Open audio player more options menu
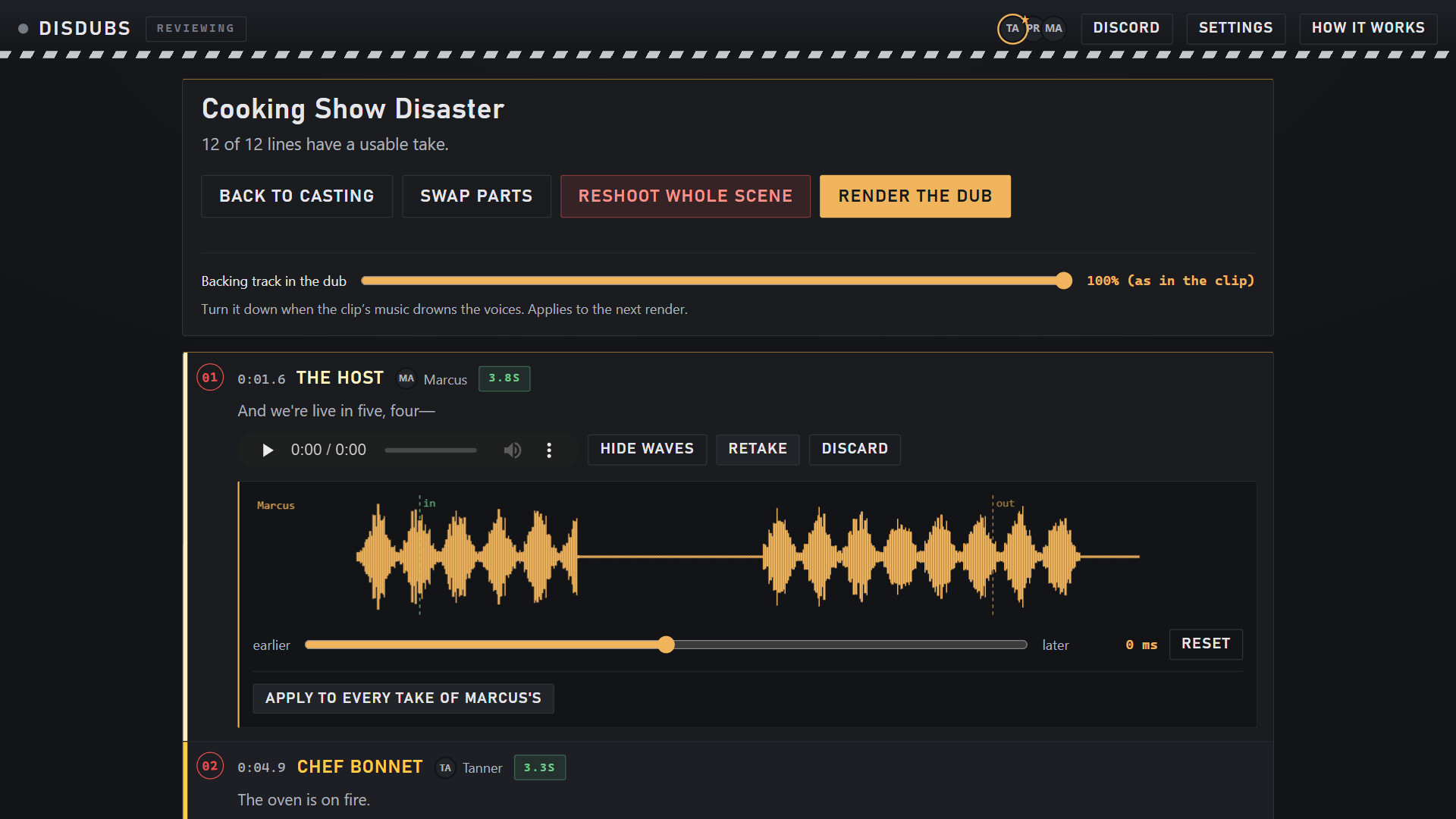 point(549,450)
